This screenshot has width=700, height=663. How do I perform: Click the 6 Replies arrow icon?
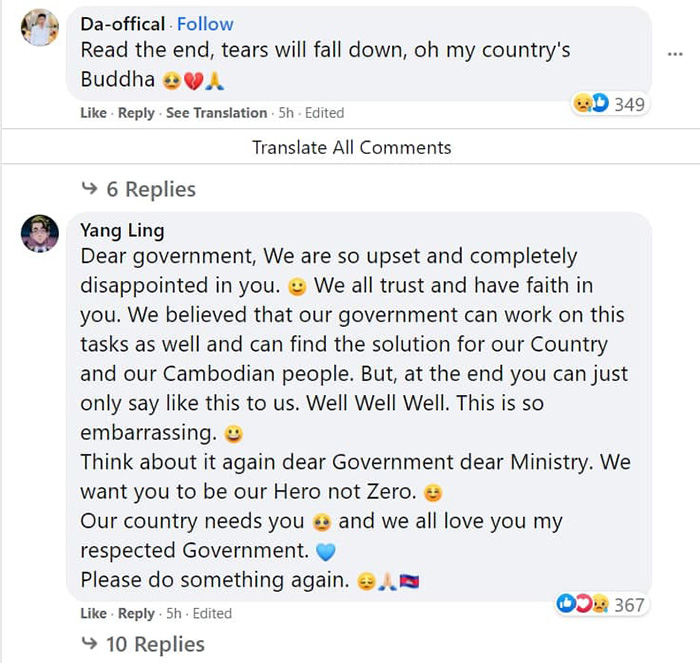click(x=90, y=189)
